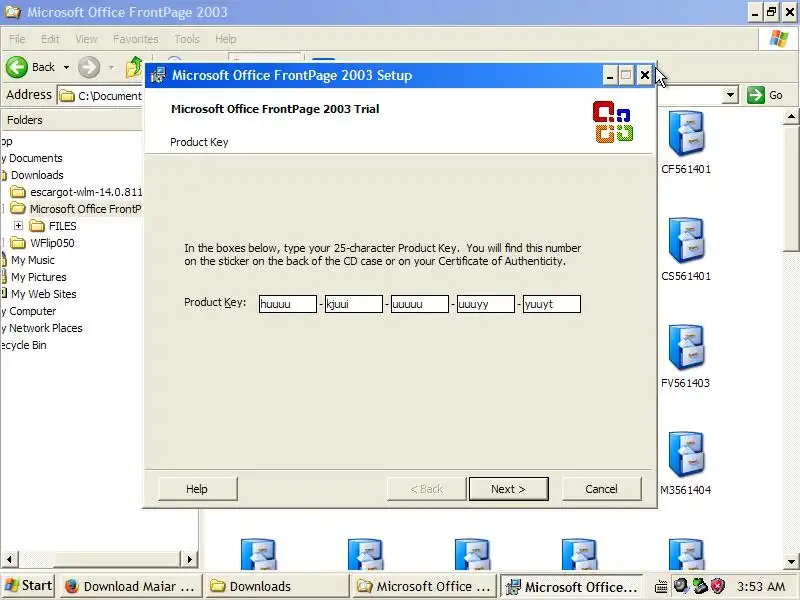The width and height of the screenshot is (800, 600).
Task: Click file pane scroll down arrow
Action: (x=791, y=562)
